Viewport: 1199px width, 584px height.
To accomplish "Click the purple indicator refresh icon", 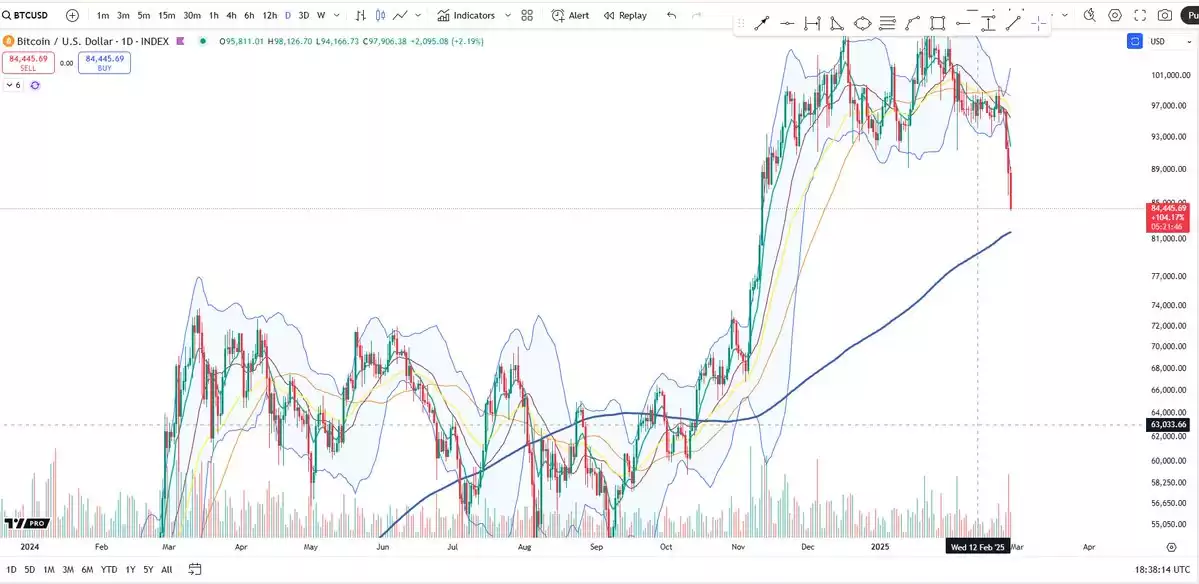I will click(x=35, y=86).
